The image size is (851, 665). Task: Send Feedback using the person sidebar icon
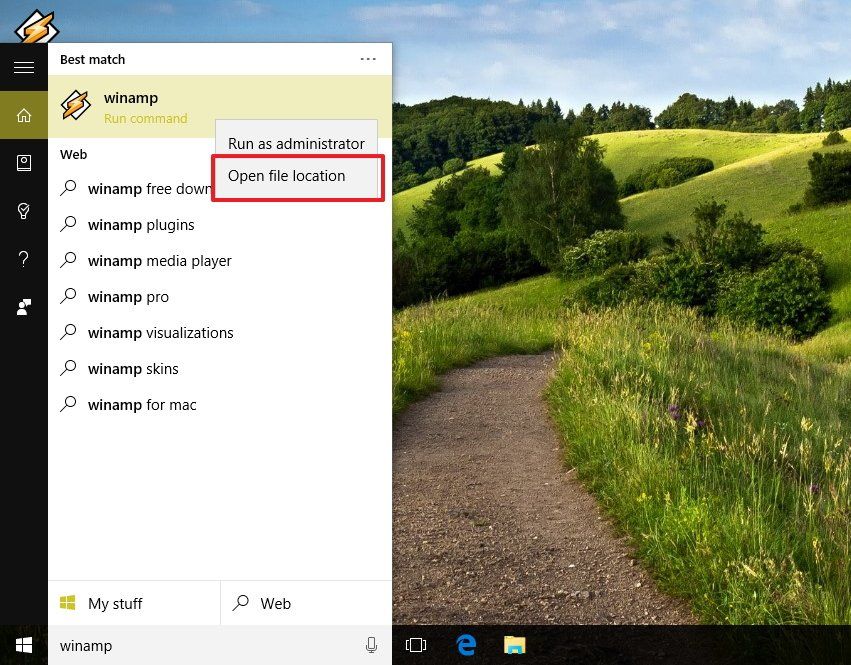pos(24,307)
